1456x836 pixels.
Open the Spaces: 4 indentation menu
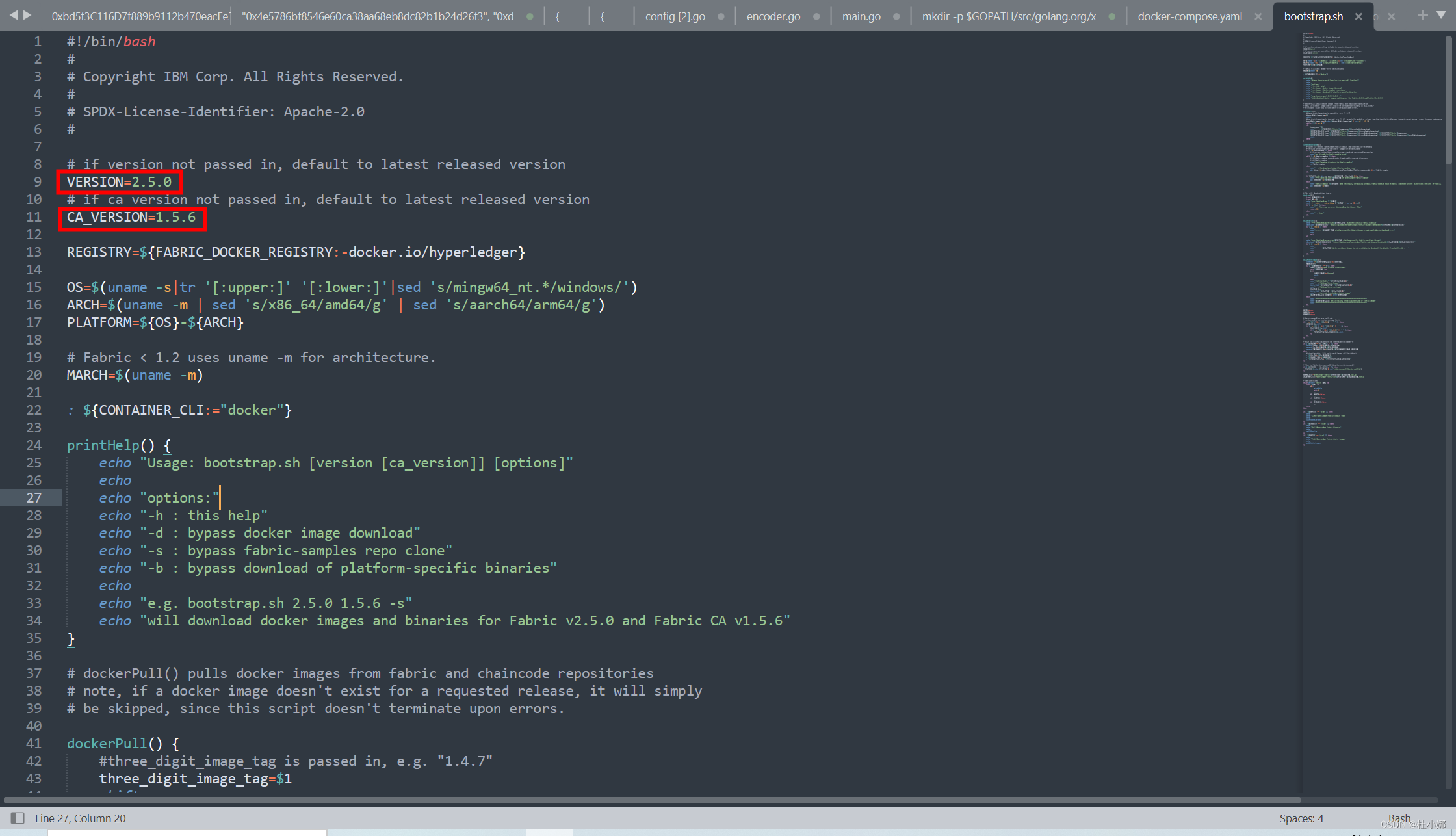click(x=1301, y=818)
